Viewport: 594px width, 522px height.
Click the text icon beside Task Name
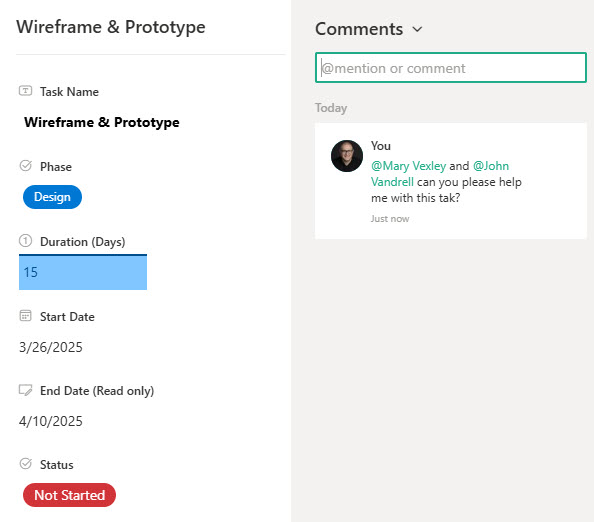tap(25, 91)
